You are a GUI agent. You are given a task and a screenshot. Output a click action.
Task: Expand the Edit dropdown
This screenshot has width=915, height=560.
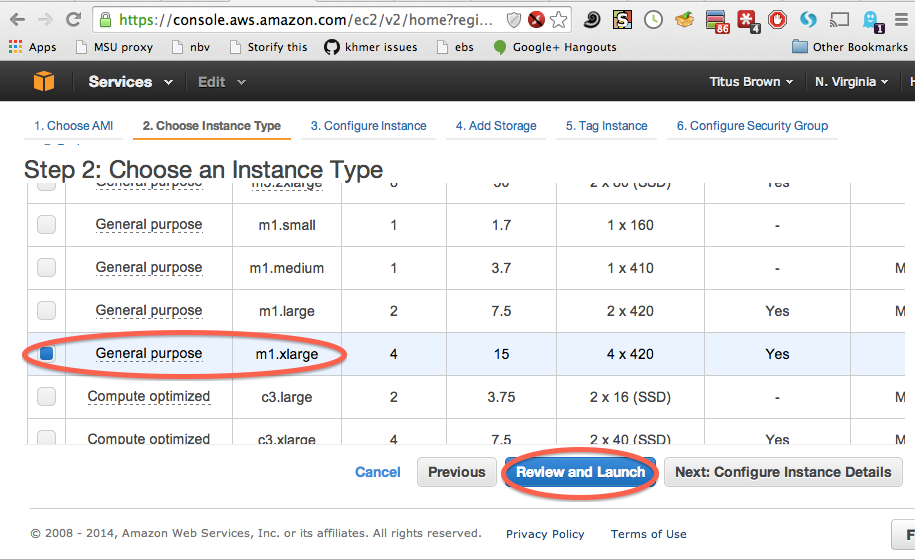222,82
